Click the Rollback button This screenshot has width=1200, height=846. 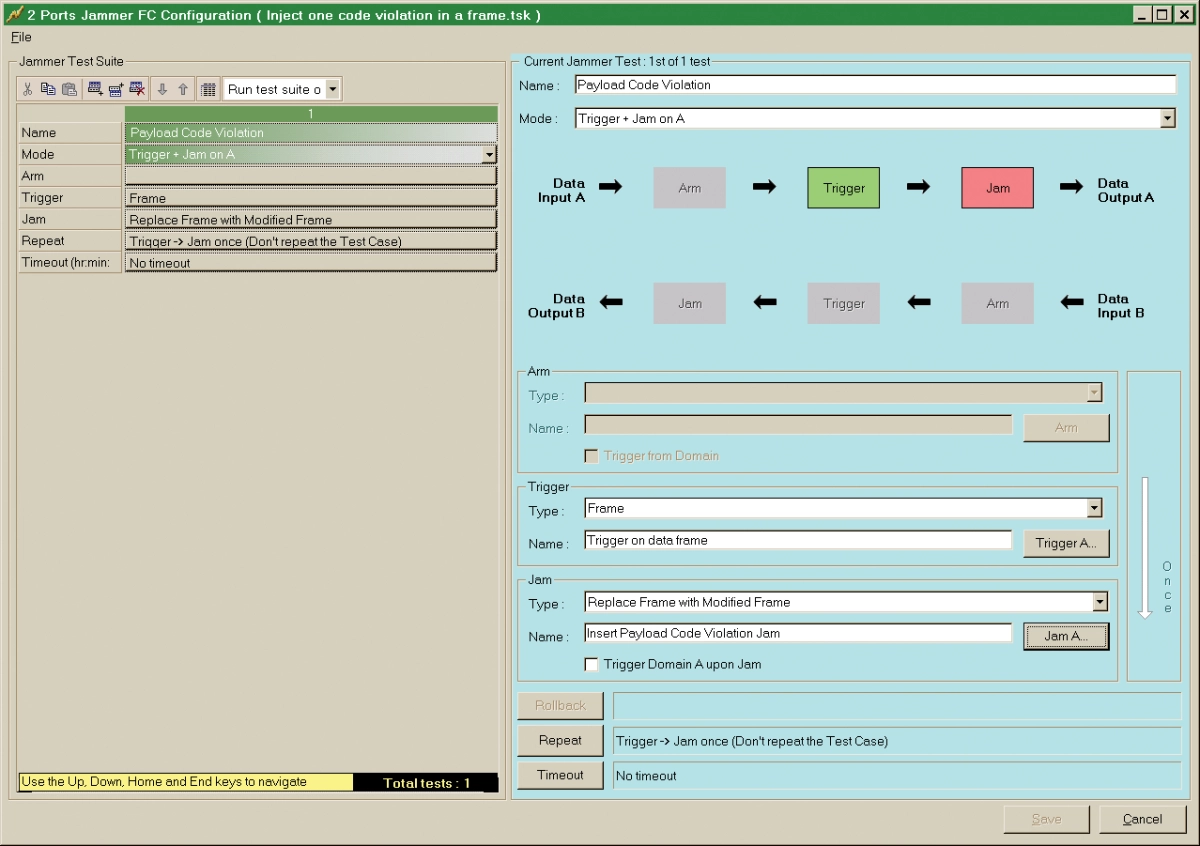coord(560,705)
